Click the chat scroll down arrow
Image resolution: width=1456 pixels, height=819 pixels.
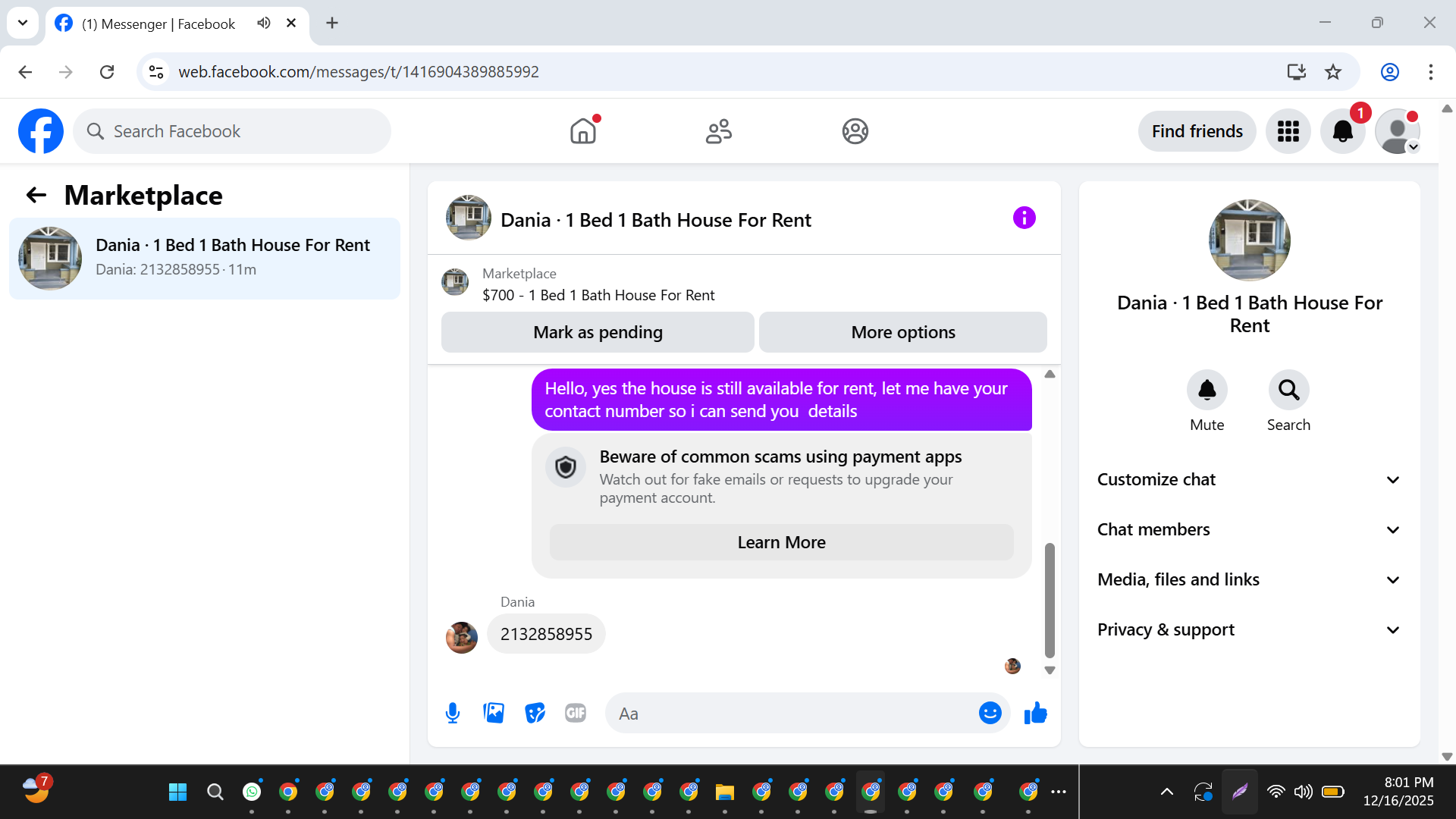pos(1050,670)
